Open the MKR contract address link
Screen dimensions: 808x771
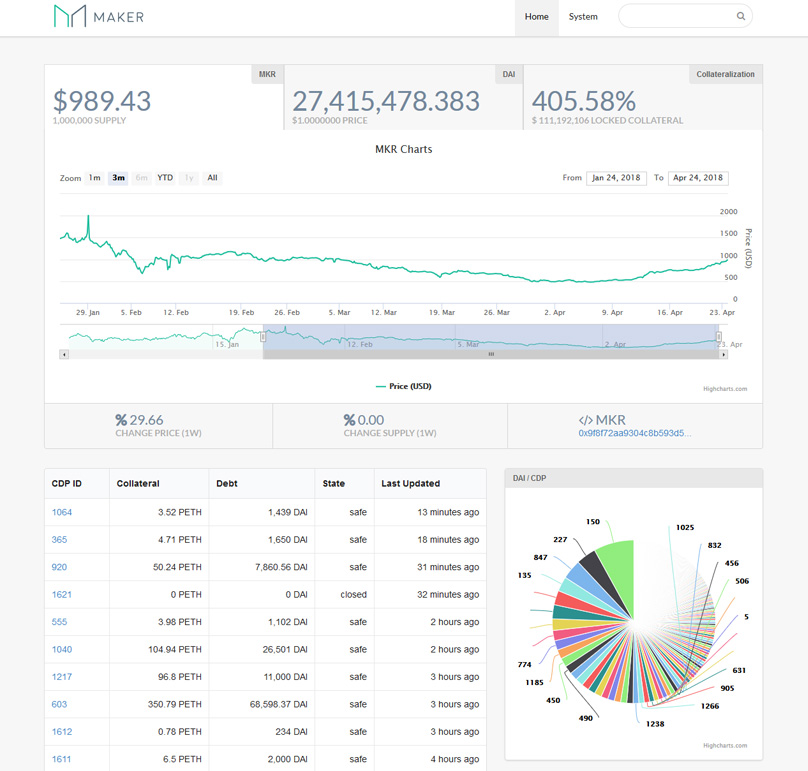click(x=635, y=433)
